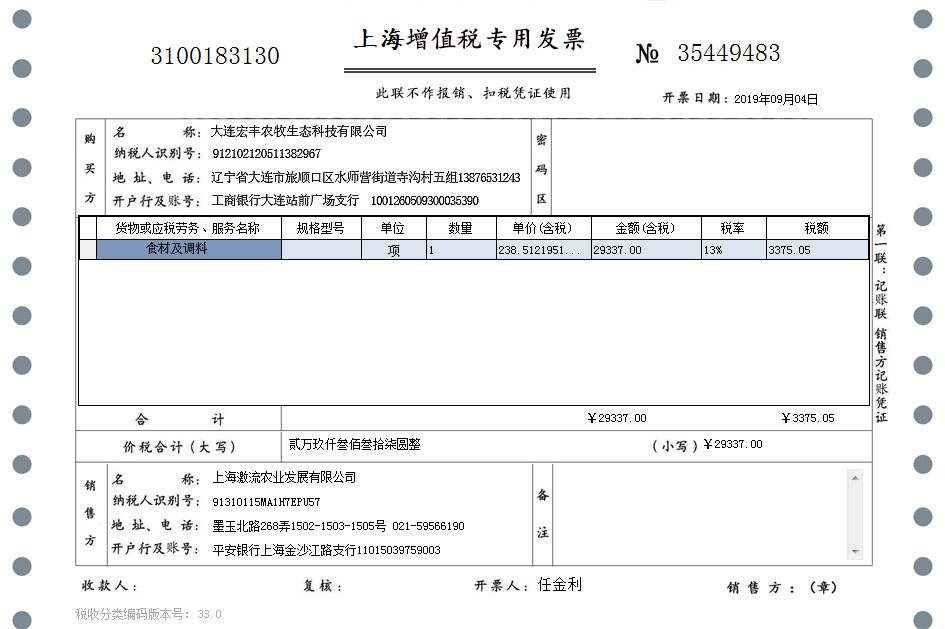The width and height of the screenshot is (945, 629).
Task: Click the remarks box scroll-down arrow
Action: [x=855, y=551]
